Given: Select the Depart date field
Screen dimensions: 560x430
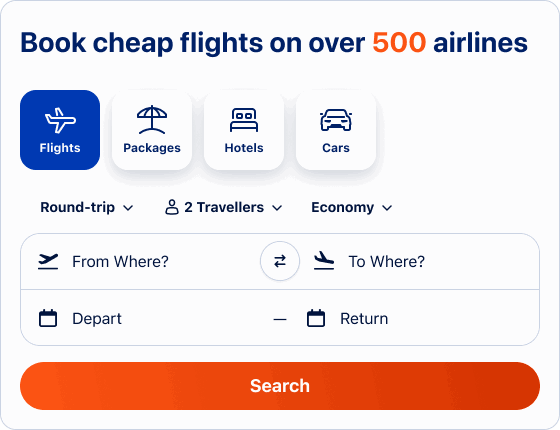Looking at the screenshot, I should click(x=146, y=318).
